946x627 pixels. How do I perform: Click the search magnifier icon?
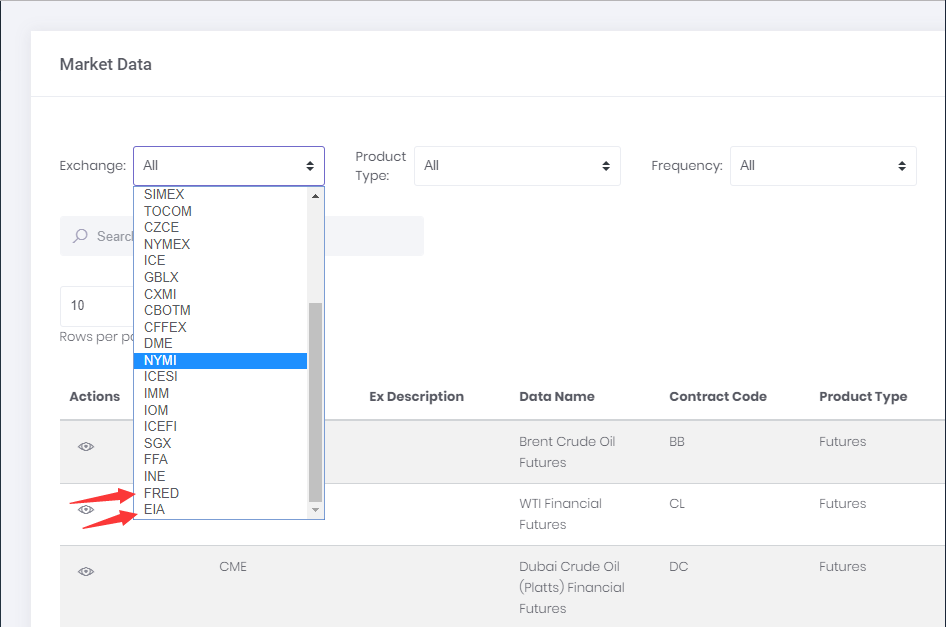(81, 236)
